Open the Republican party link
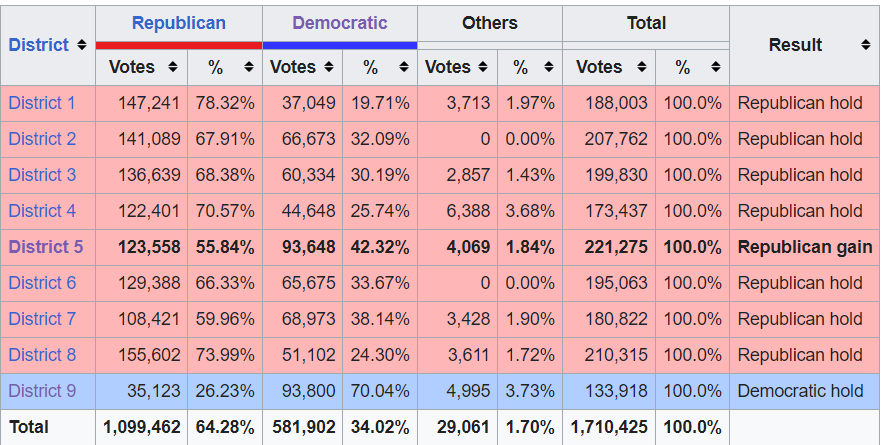This screenshot has width=885, height=445. (x=179, y=22)
